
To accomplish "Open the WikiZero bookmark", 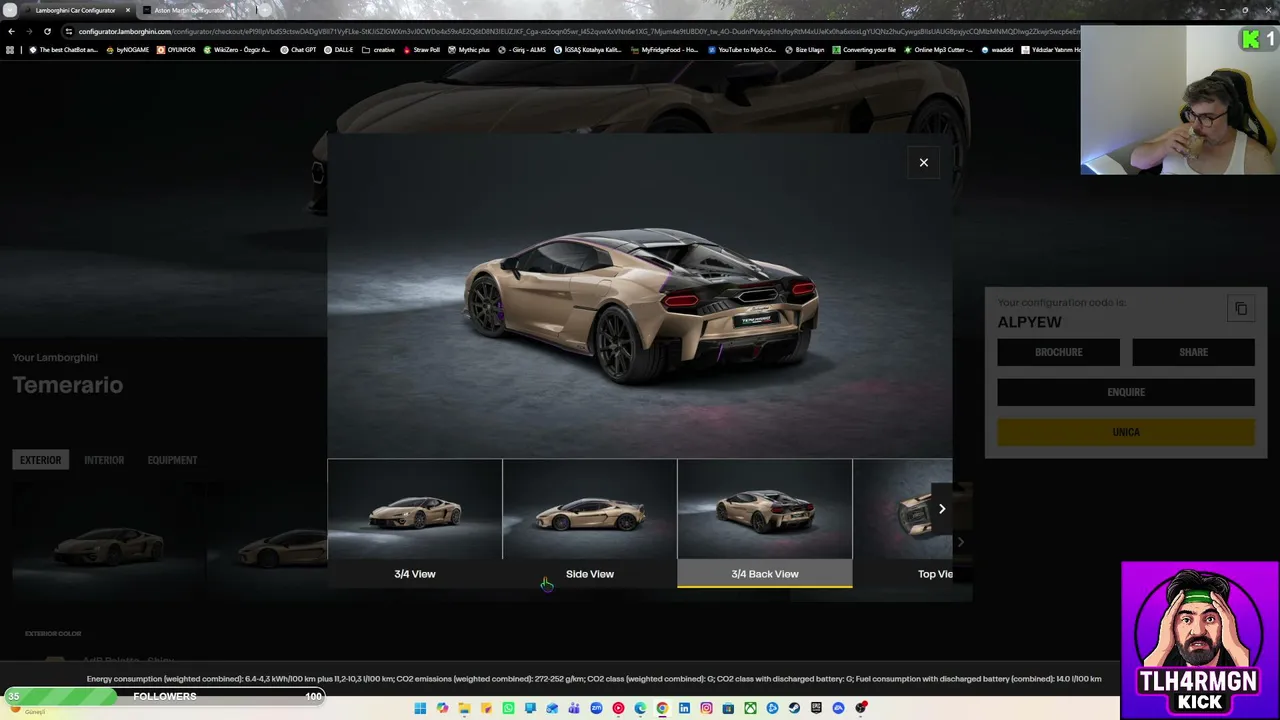I will tap(236, 50).
